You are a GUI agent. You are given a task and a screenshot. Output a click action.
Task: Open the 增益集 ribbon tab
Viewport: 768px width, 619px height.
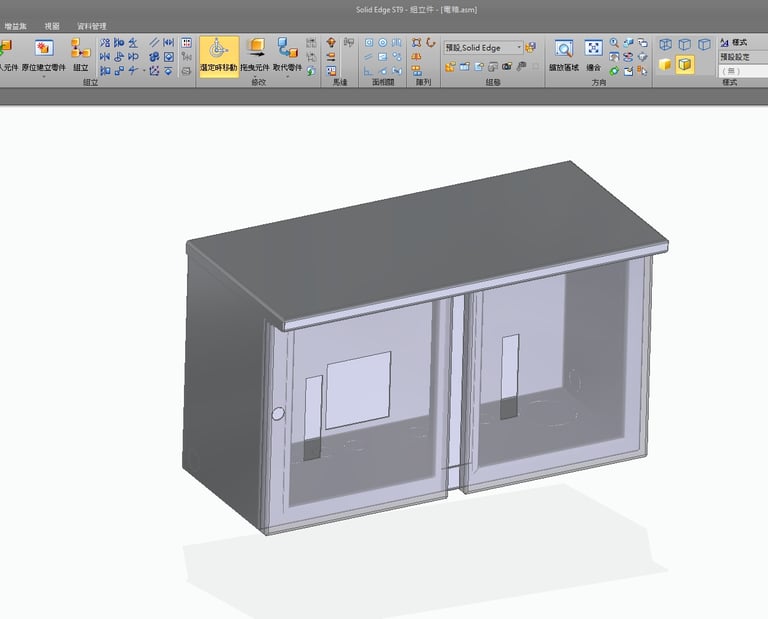click(x=15, y=26)
